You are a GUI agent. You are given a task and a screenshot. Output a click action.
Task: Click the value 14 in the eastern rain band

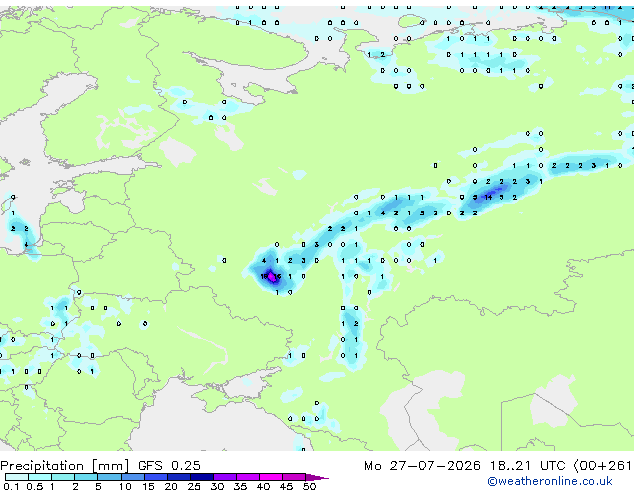click(488, 197)
